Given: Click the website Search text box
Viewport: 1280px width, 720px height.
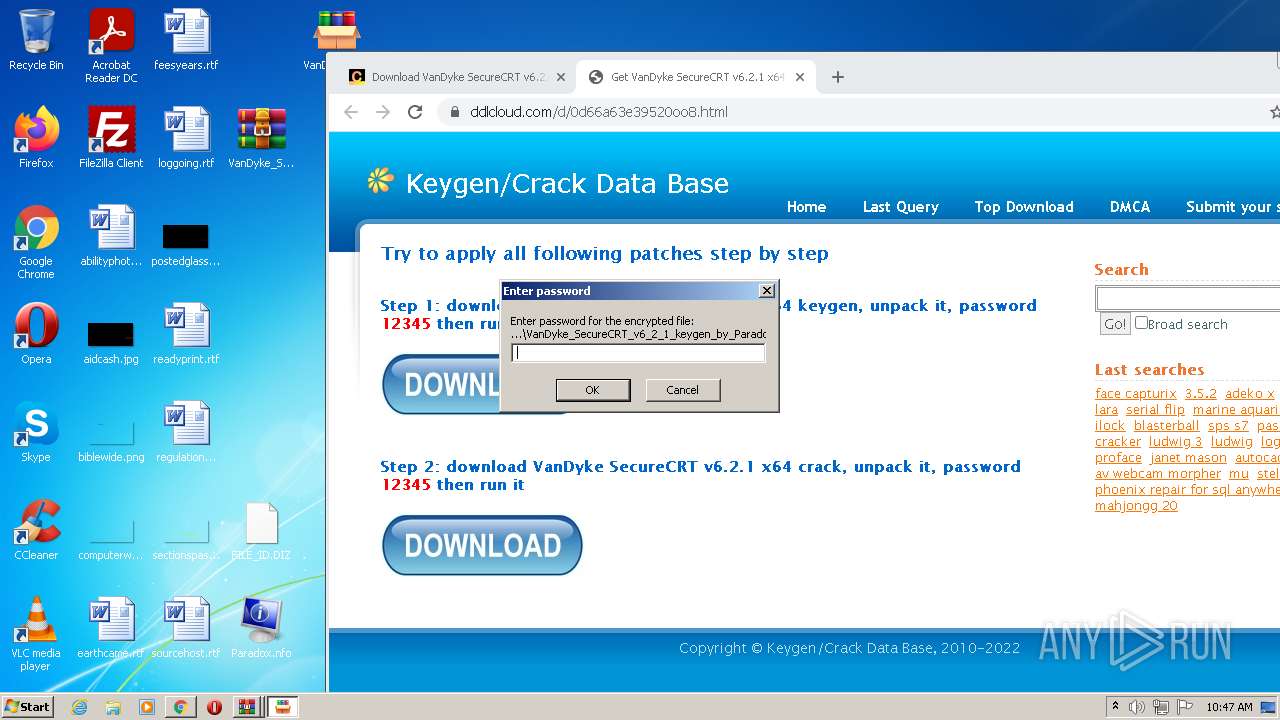Looking at the screenshot, I should coord(1188,298).
